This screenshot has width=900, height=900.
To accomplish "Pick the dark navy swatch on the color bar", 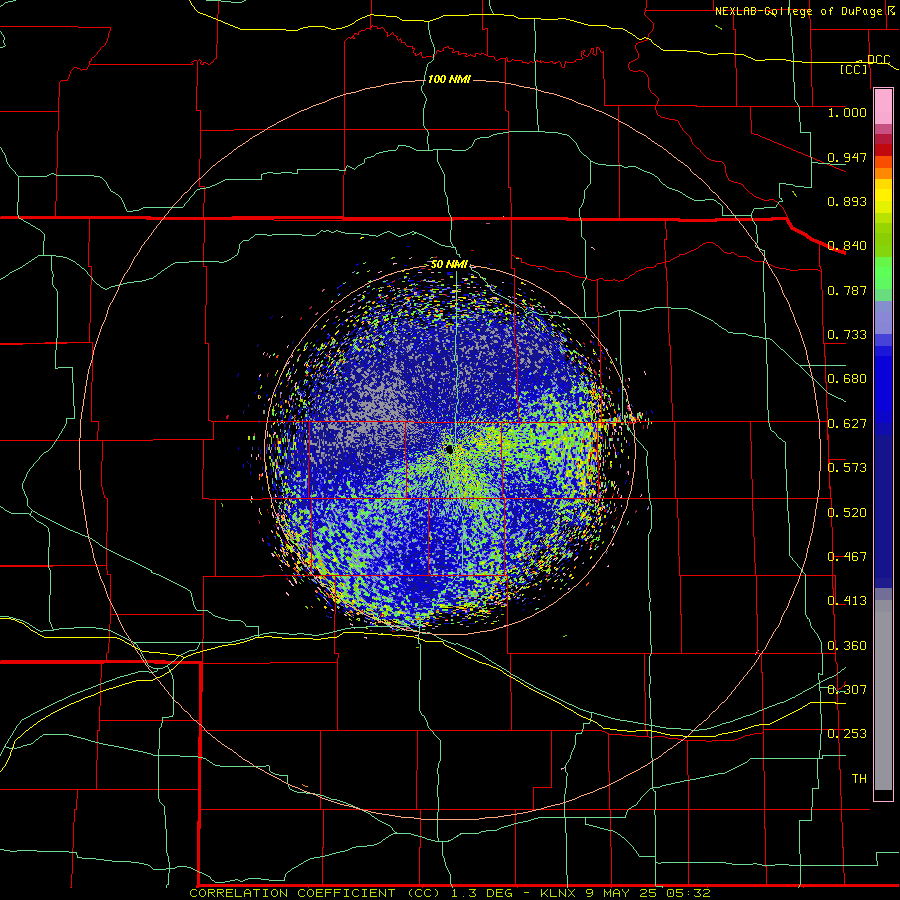I will [x=883, y=511].
